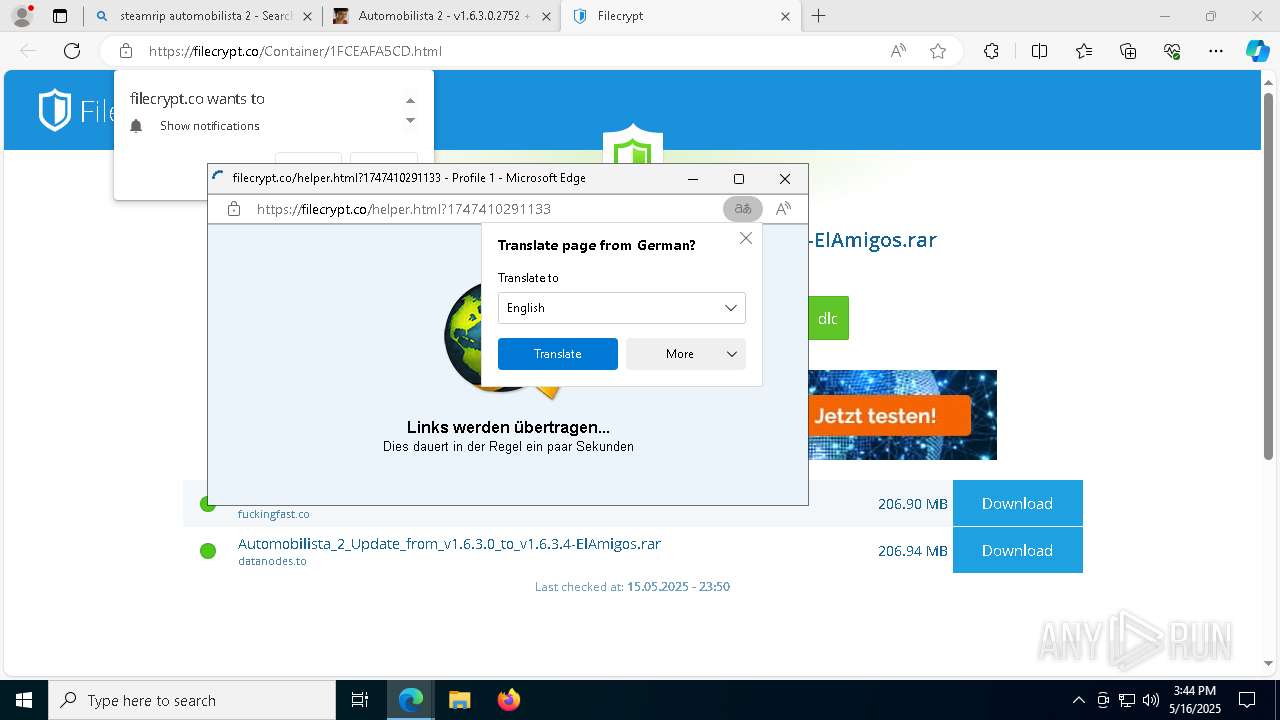
Task: Click the Jetzt testen banner ad
Action: point(902,415)
